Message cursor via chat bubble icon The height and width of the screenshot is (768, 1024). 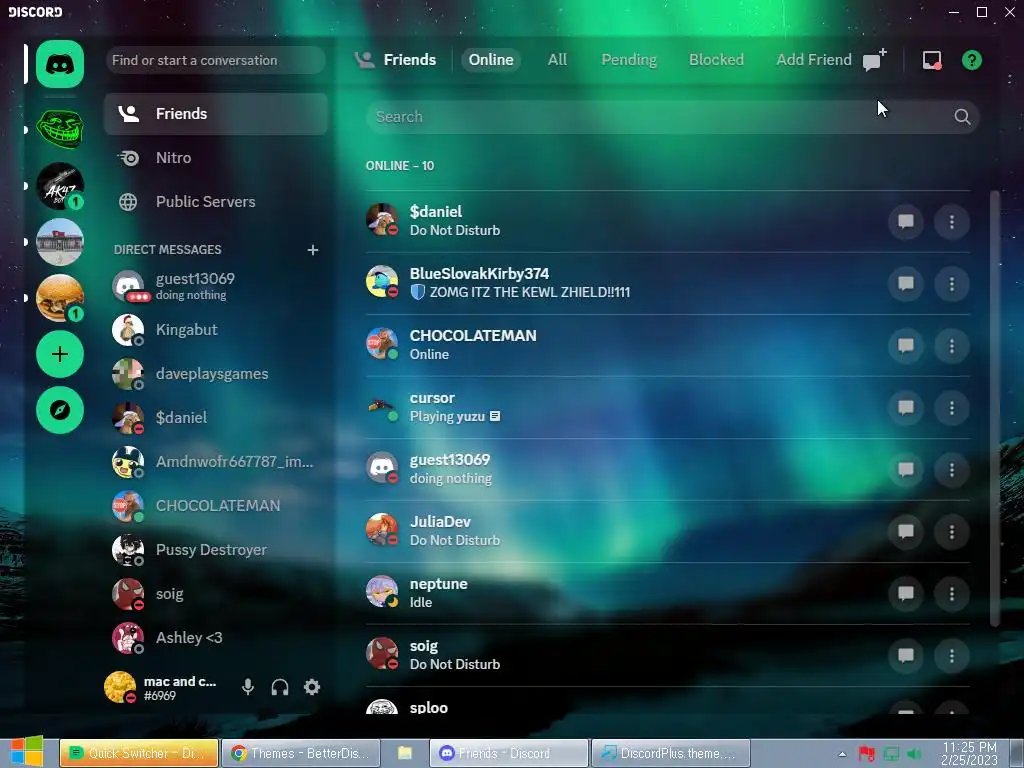(x=906, y=408)
